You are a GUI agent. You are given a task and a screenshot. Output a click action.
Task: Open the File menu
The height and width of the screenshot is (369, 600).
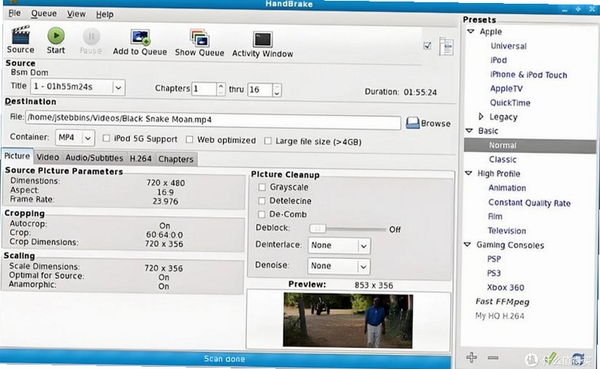coord(15,13)
